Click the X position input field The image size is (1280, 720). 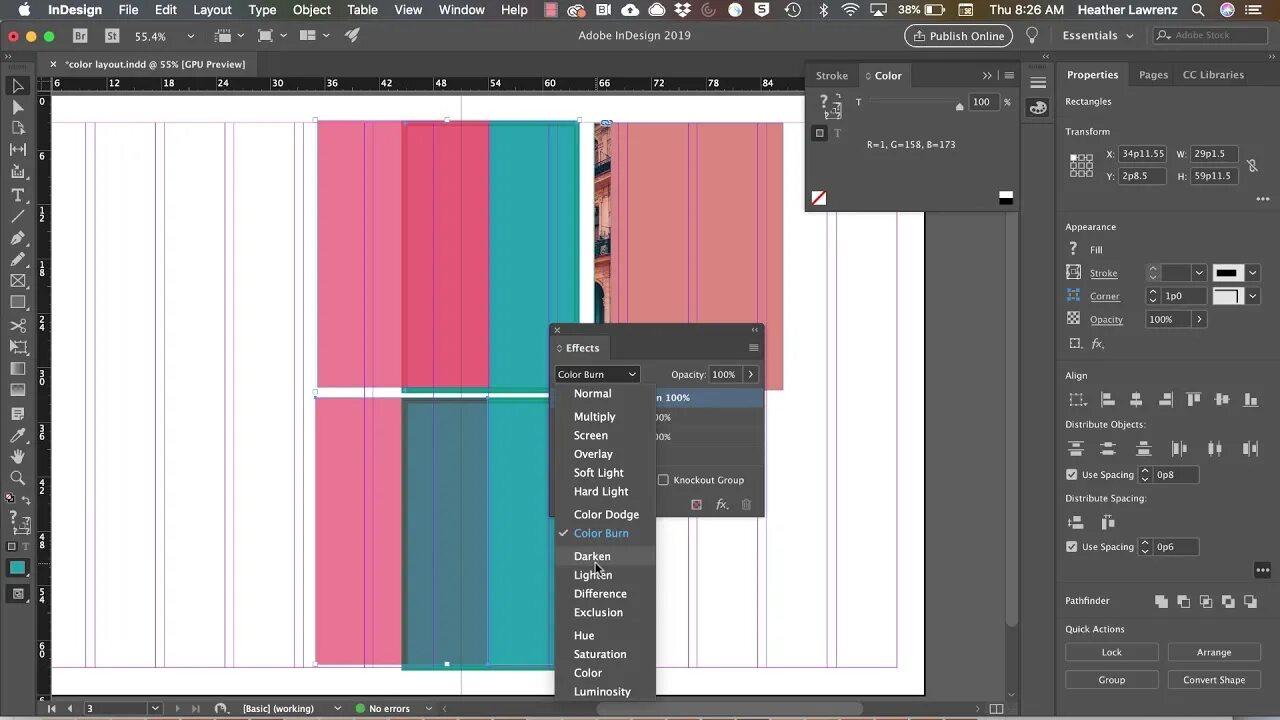coord(1144,154)
